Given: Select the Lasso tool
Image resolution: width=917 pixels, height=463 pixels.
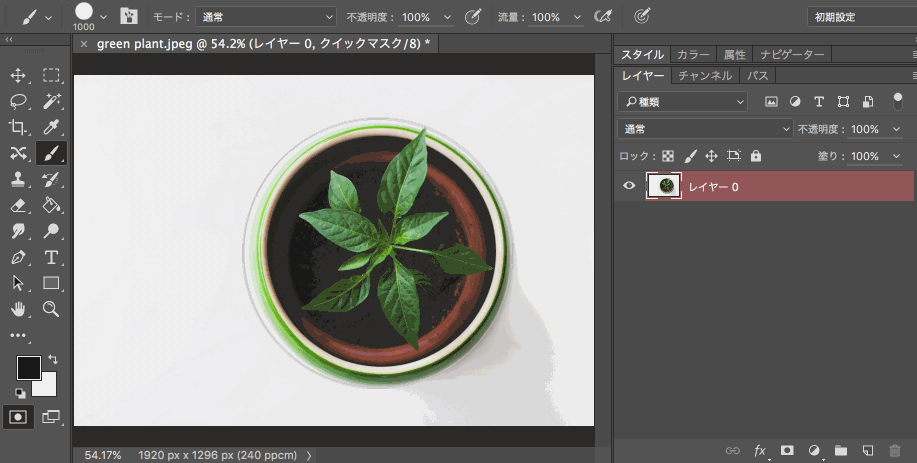Looking at the screenshot, I should point(18,101).
